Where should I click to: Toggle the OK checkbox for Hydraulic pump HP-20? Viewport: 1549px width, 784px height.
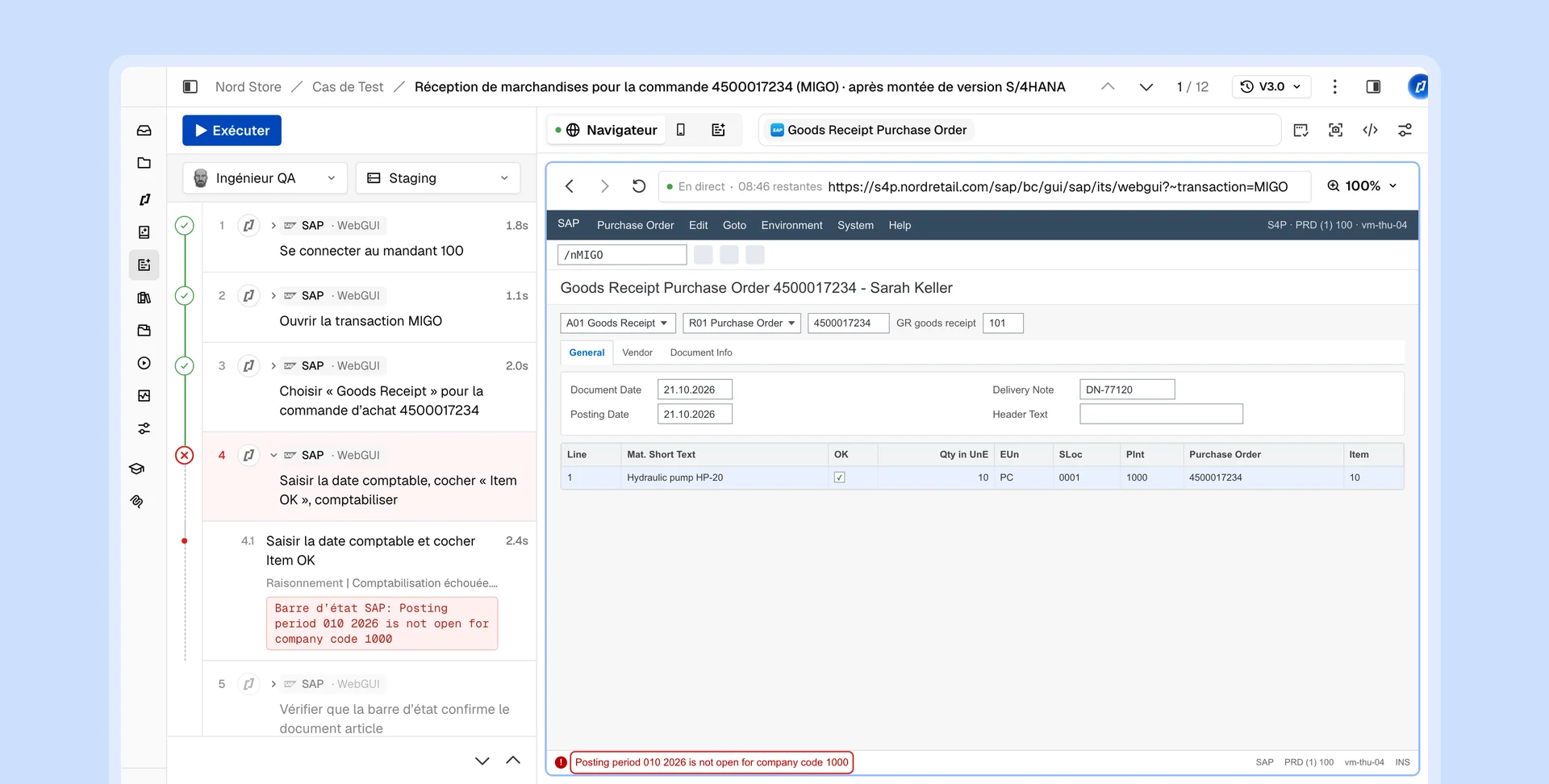[x=839, y=477]
